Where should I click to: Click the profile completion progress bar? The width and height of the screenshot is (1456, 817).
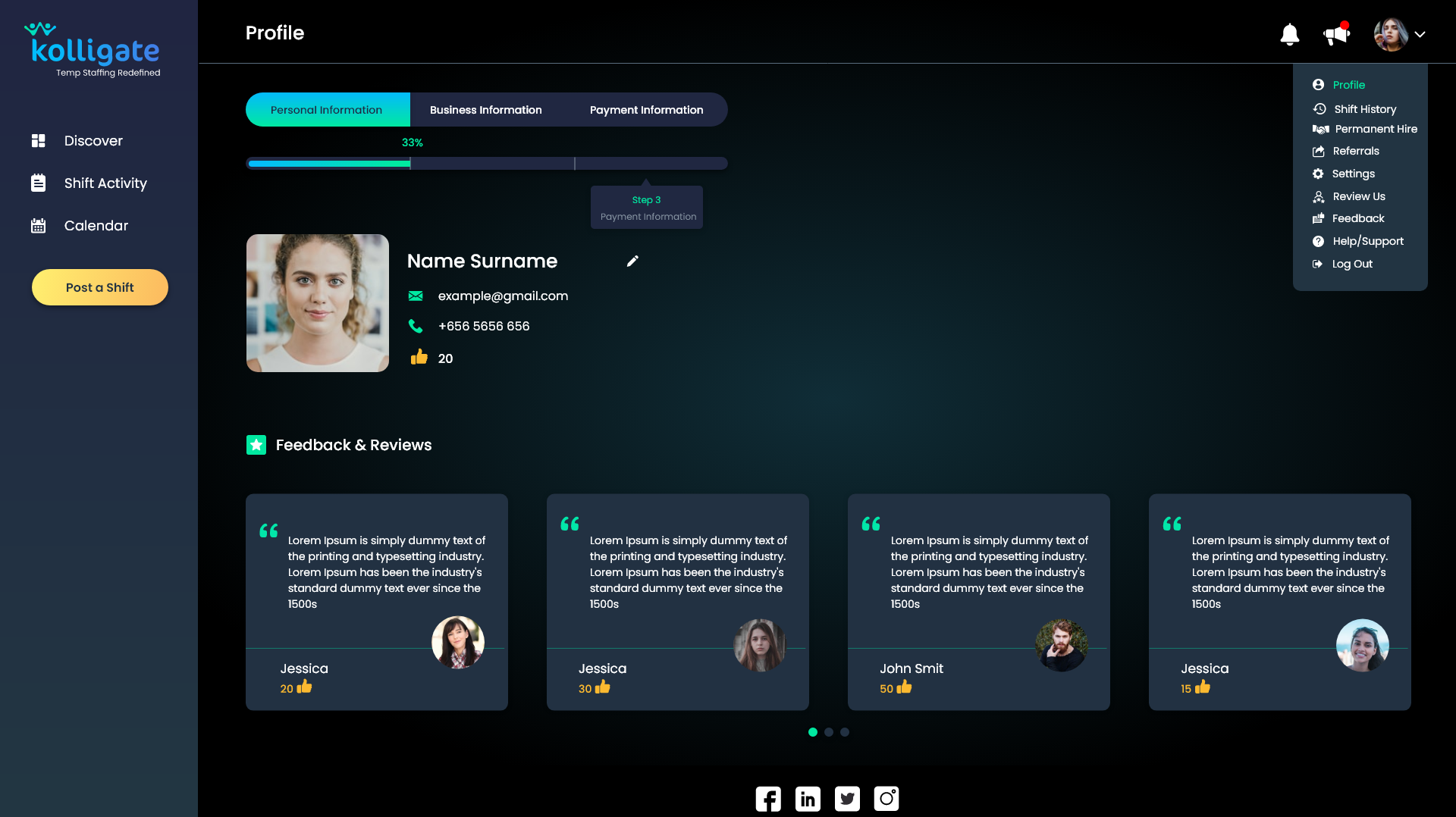pos(486,164)
